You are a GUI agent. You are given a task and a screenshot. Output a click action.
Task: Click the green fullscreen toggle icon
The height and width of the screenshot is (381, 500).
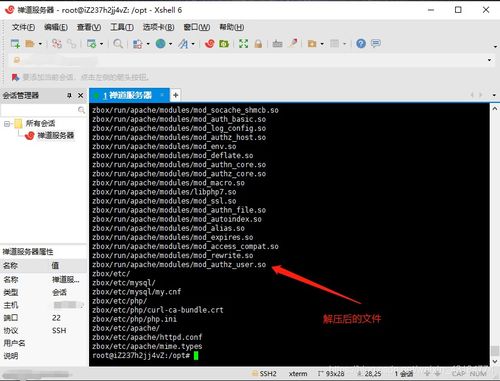[244, 44]
